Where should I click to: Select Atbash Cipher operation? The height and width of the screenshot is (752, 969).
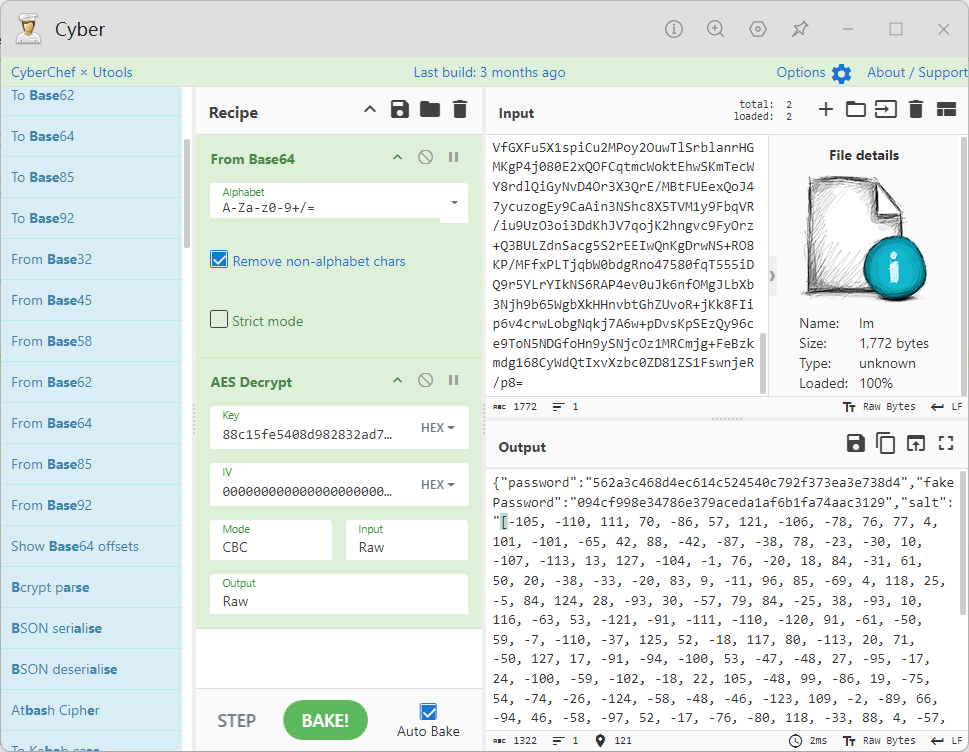(x=91, y=710)
